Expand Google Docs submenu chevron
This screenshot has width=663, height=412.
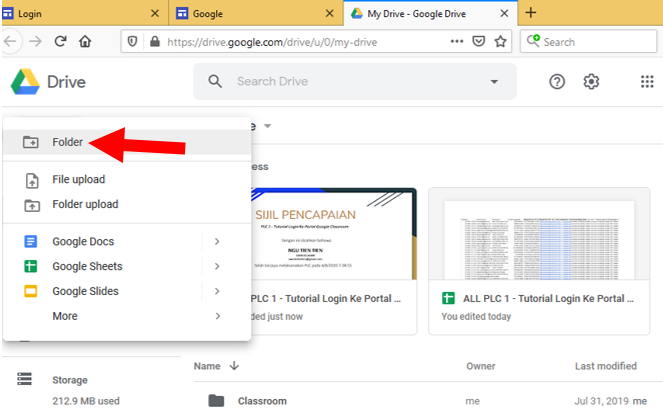217,241
